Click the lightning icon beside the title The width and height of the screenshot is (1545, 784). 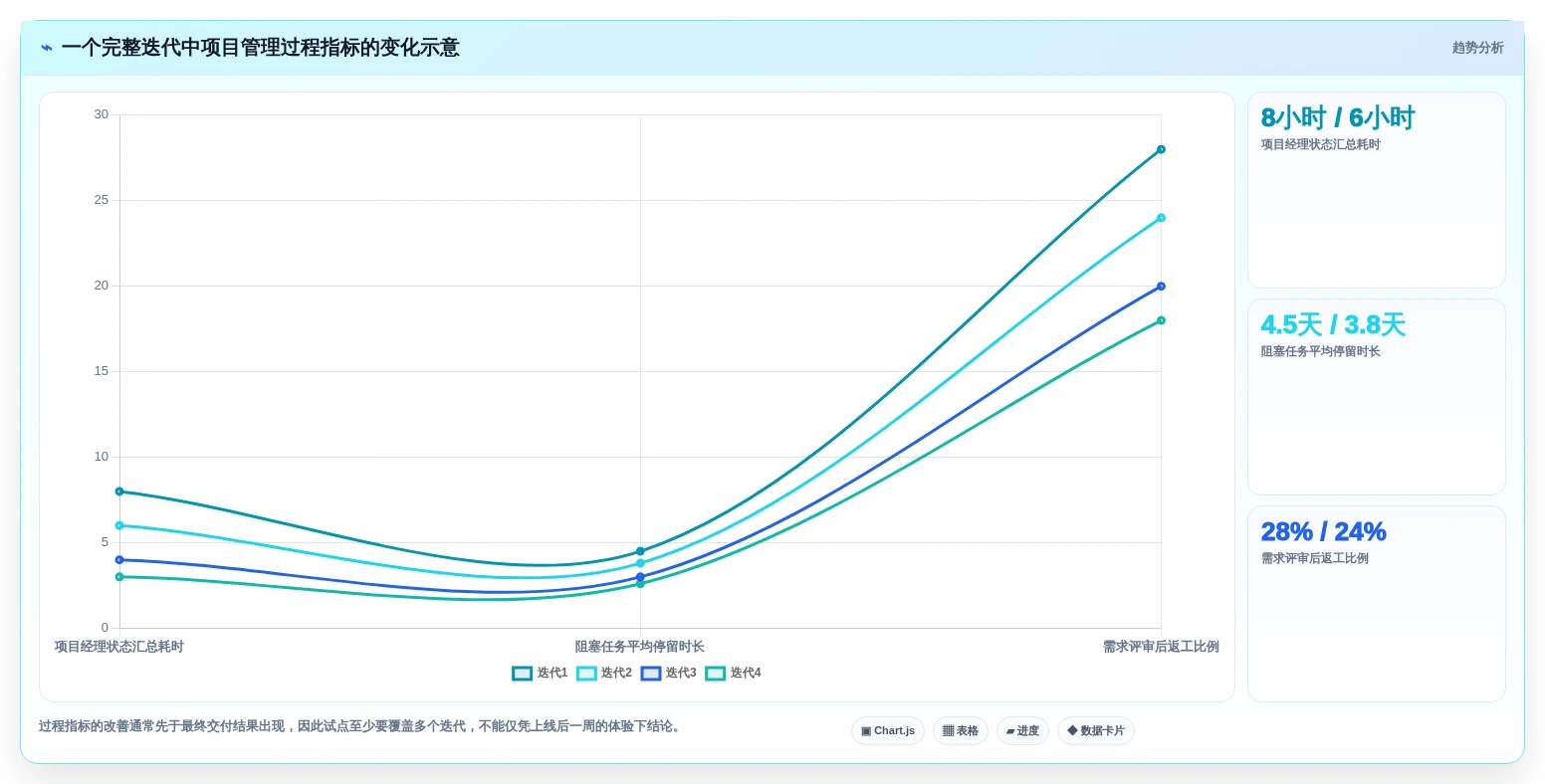tap(46, 48)
